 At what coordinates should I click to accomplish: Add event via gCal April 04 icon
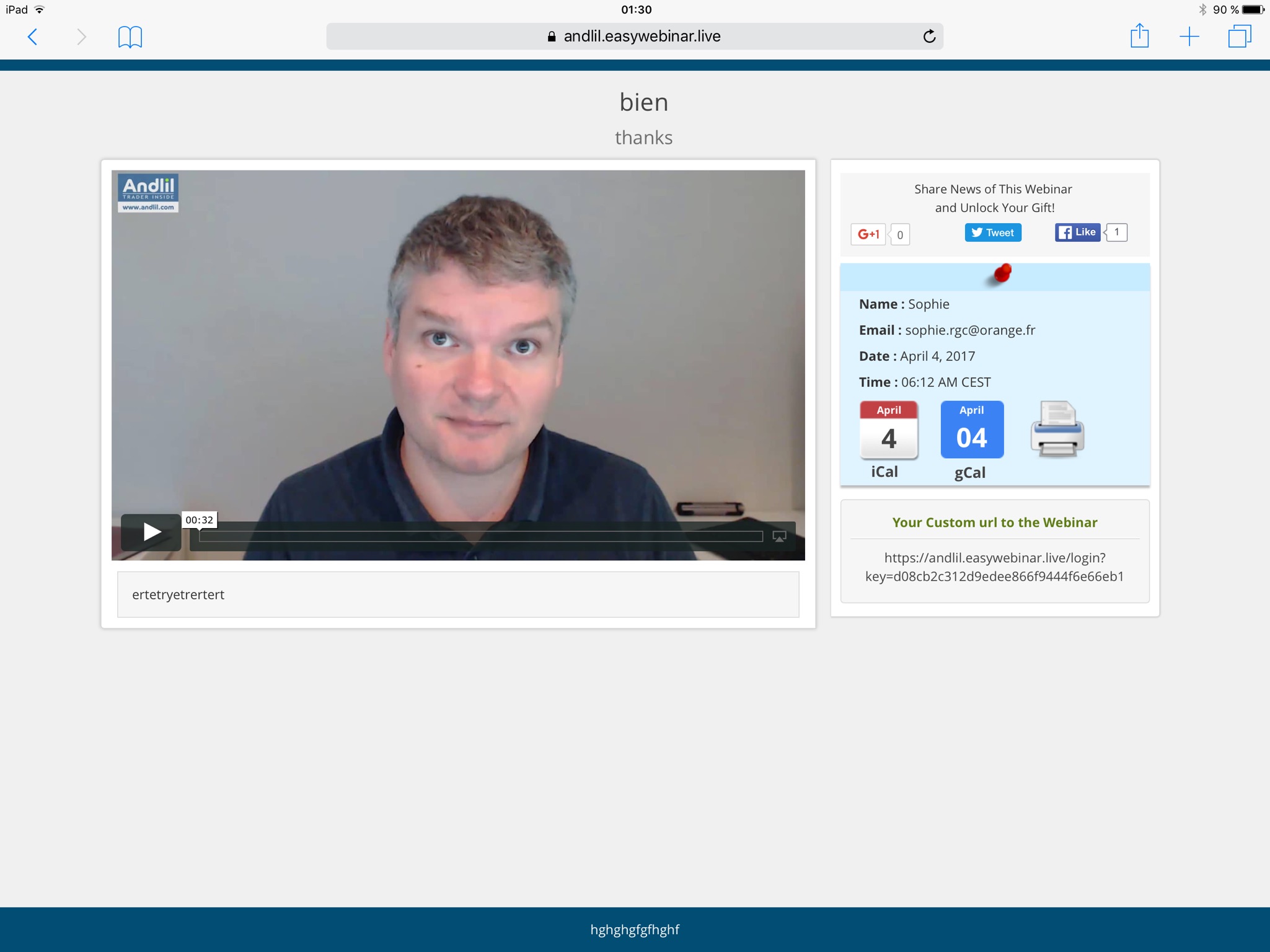(x=971, y=430)
